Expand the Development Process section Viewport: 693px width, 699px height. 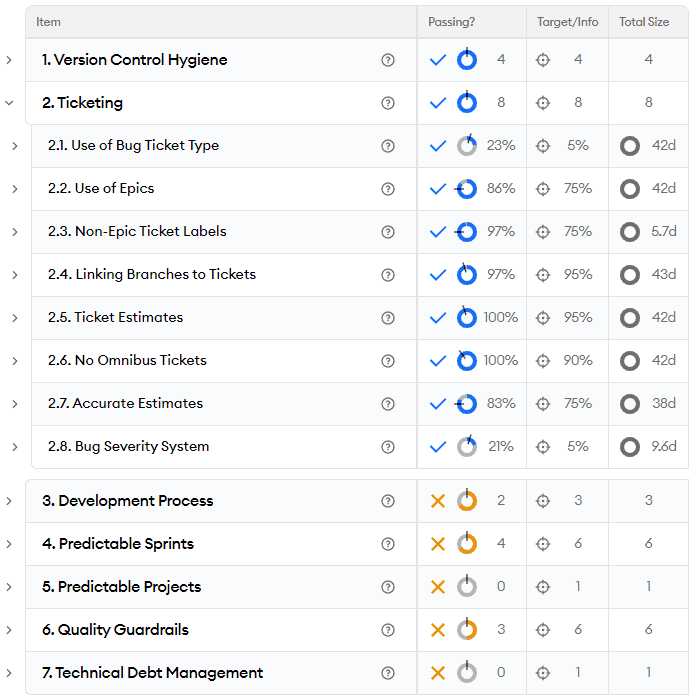point(9,501)
